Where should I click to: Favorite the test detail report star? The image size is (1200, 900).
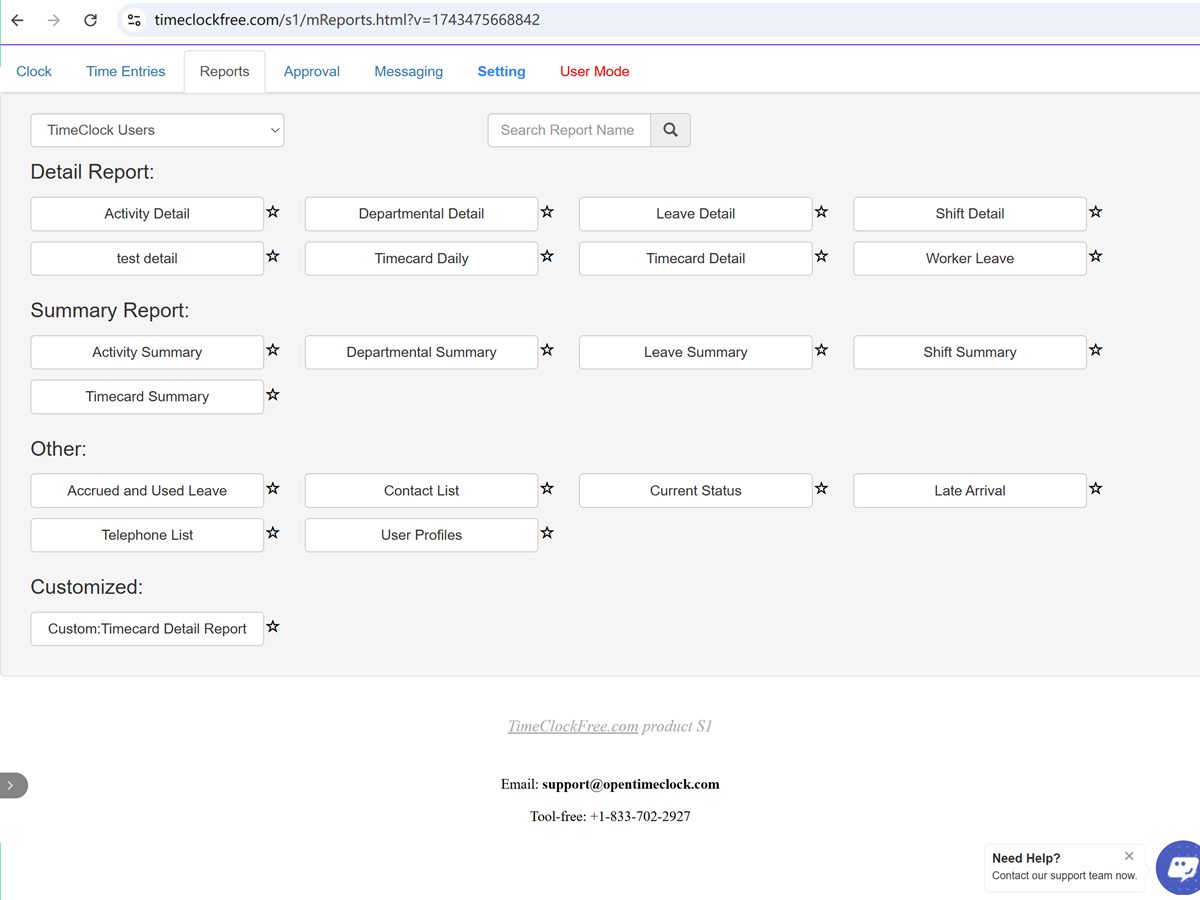[x=273, y=256]
